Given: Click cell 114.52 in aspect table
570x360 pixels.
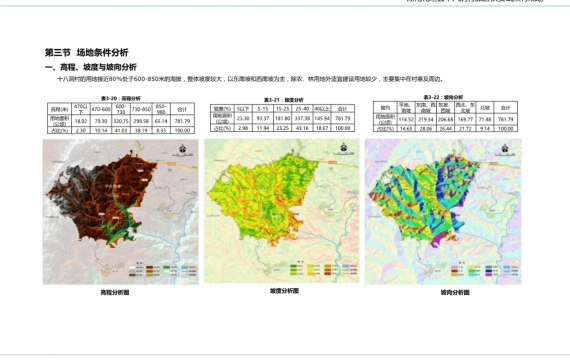Looking at the screenshot, I should click(406, 119).
